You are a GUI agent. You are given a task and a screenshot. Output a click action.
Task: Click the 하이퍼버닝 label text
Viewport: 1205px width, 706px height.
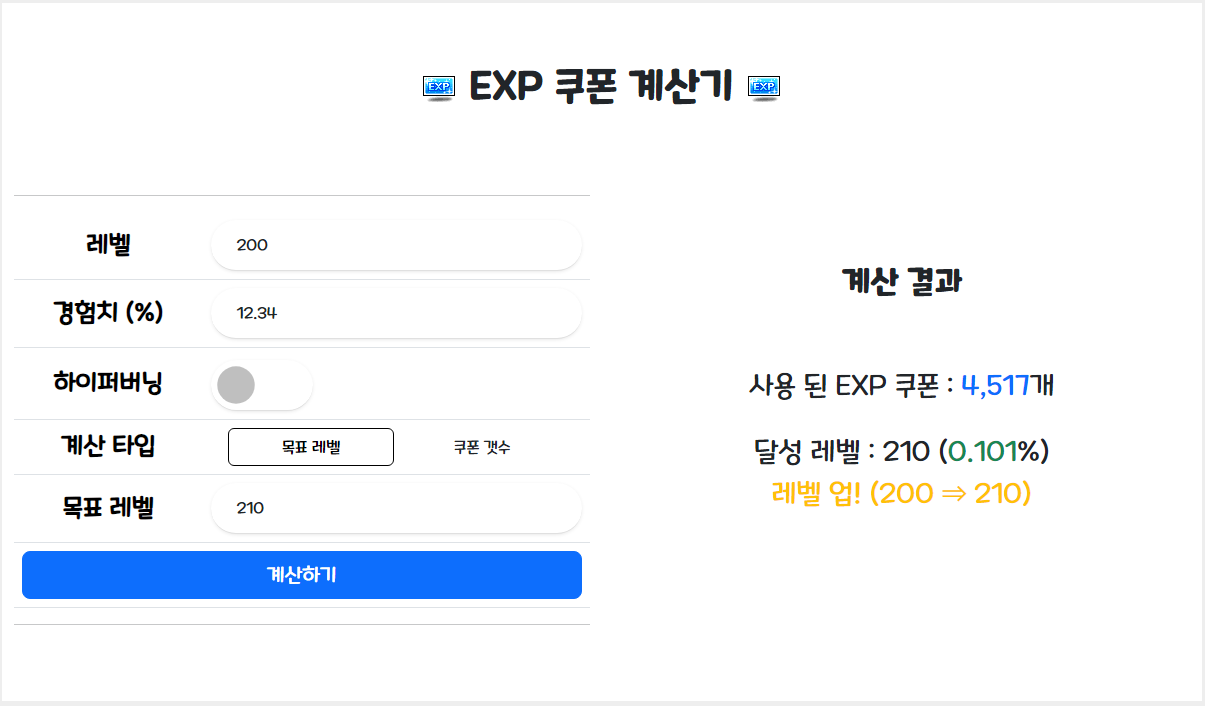click(108, 383)
